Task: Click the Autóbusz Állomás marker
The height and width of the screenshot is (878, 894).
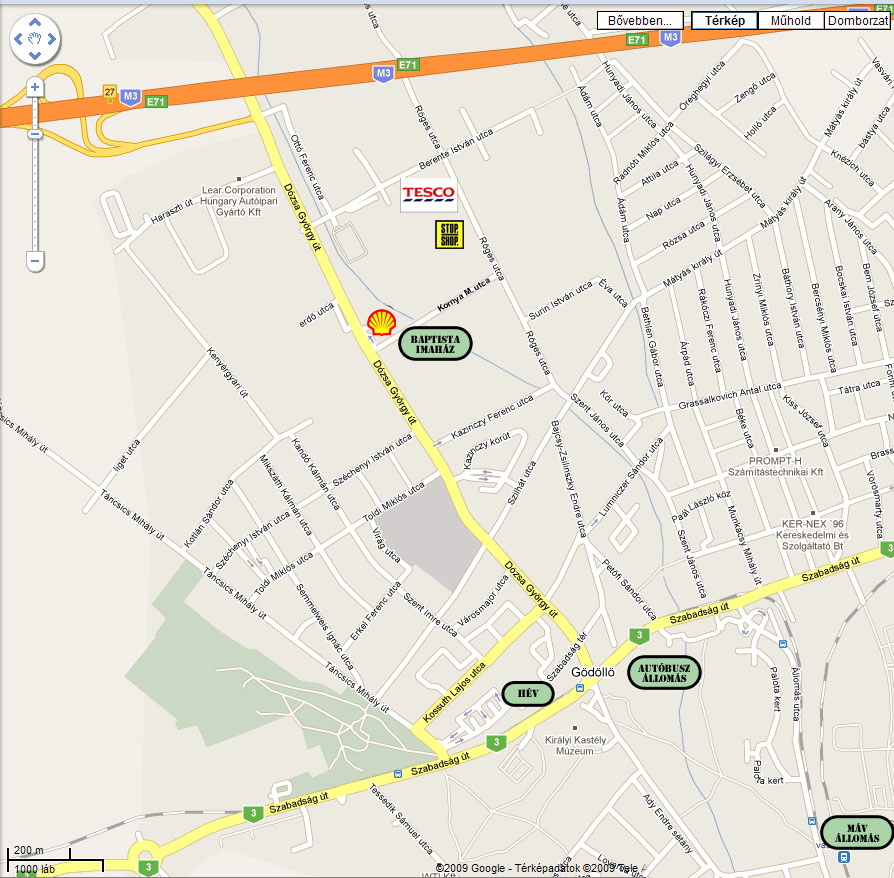Action: [x=664, y=673]
